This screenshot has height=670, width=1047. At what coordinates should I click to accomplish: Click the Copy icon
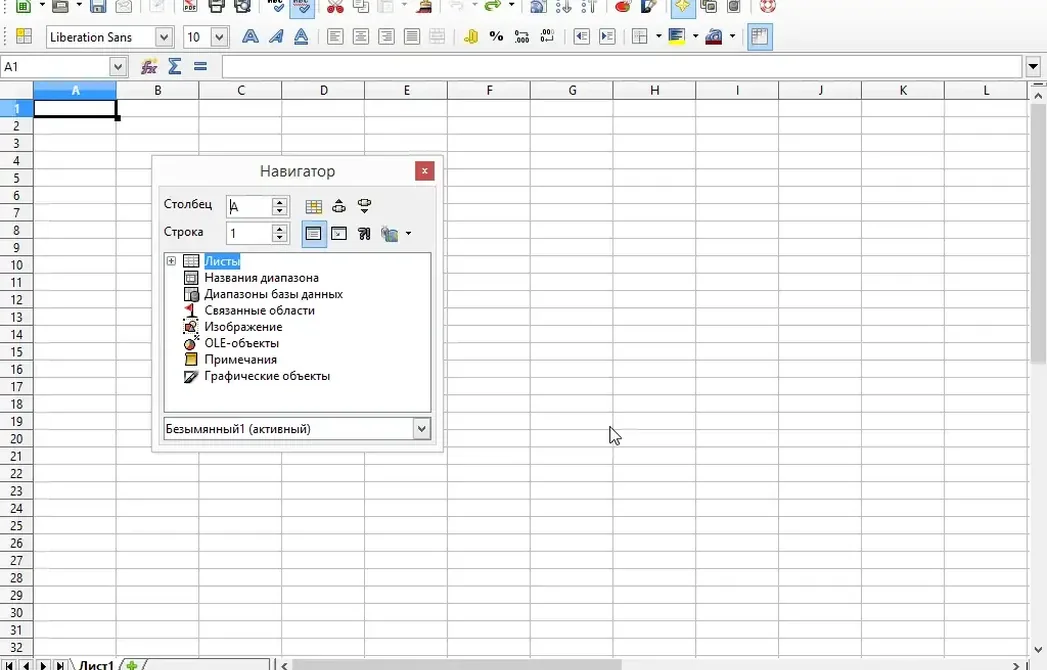click(x=361, y=7)
